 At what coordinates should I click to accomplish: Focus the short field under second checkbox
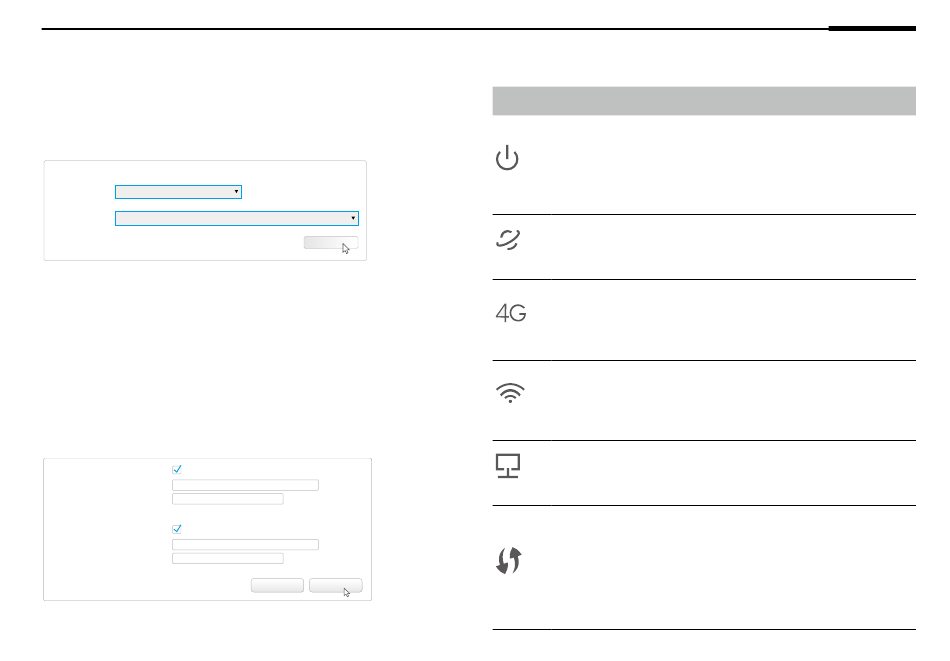tap(228, 558)
